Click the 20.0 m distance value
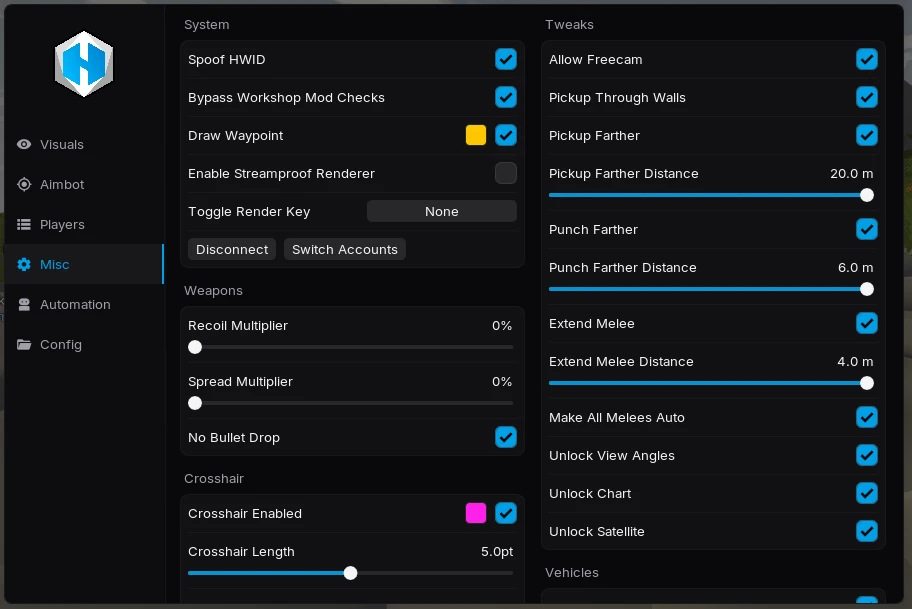The height and width of the screenshot is (609, 912). [852, 173]
